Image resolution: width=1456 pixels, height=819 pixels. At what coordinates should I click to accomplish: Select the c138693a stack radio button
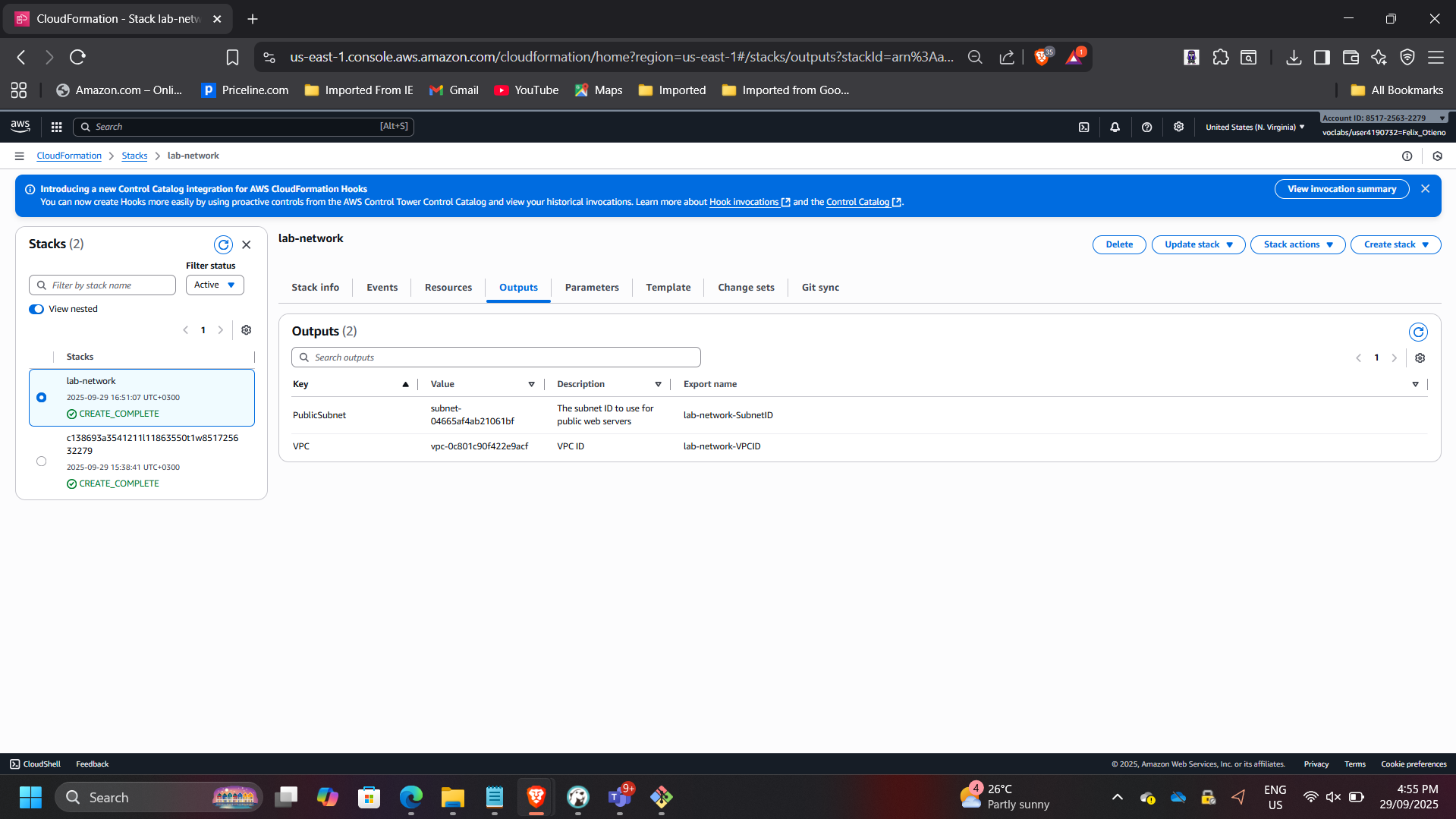(x=42, y=461)
